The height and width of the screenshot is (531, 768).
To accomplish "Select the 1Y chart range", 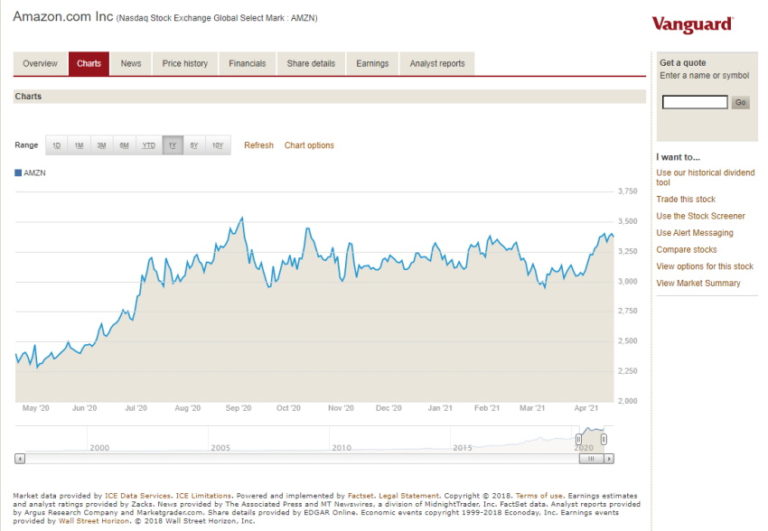I will (172, 145).
